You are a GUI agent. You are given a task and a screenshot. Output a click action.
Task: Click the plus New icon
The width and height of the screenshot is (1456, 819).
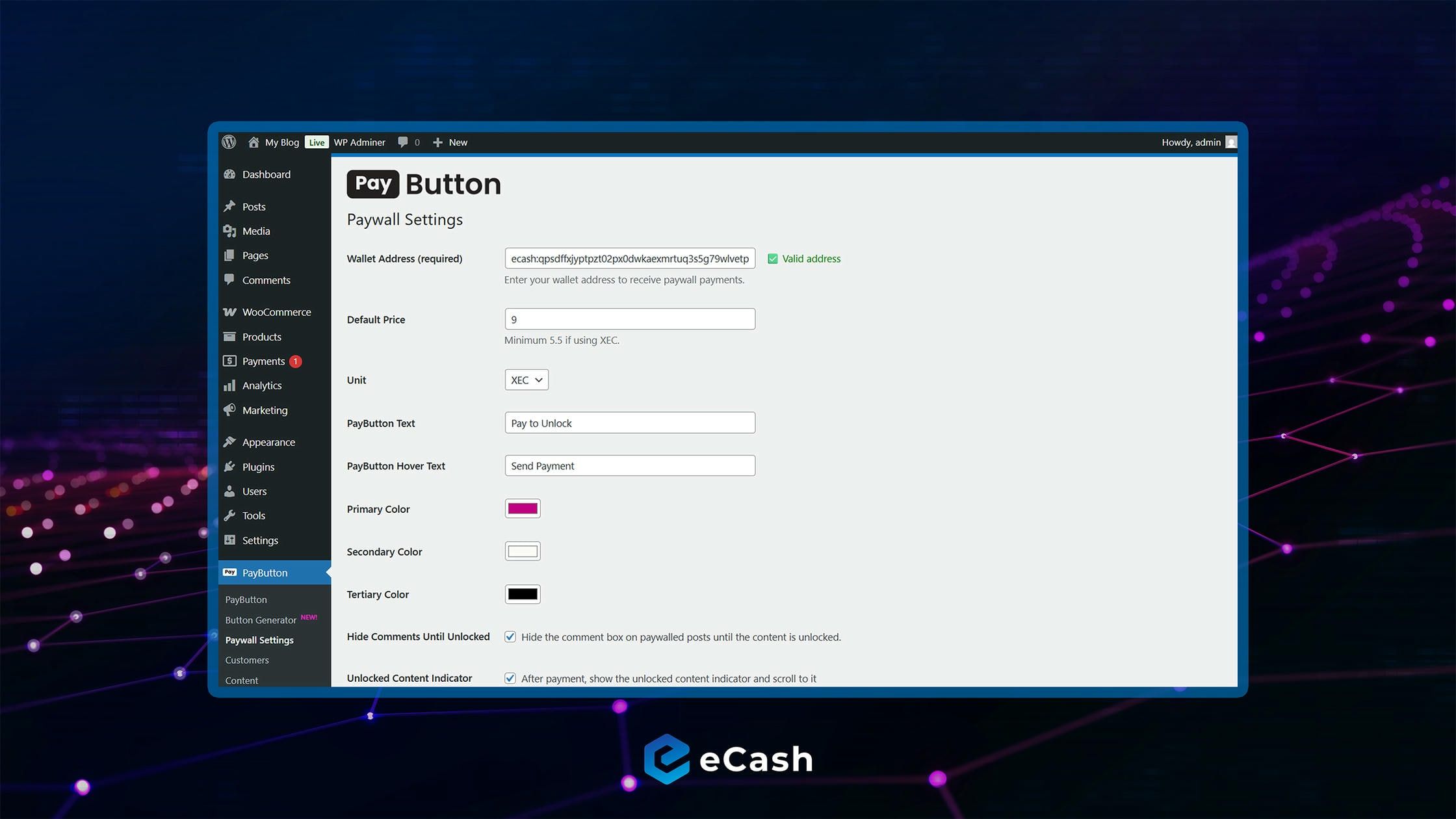click(438, 142)
